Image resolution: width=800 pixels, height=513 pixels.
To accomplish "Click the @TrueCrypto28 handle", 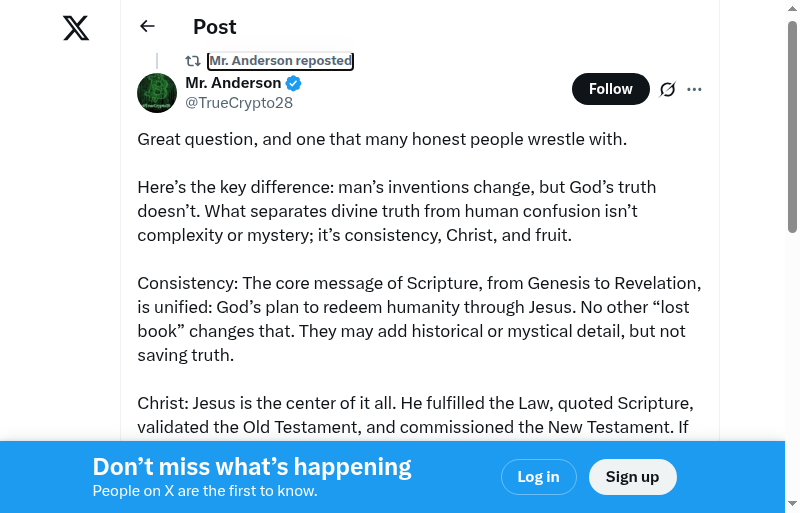I will pyautogui.click(x=239, y=102).
